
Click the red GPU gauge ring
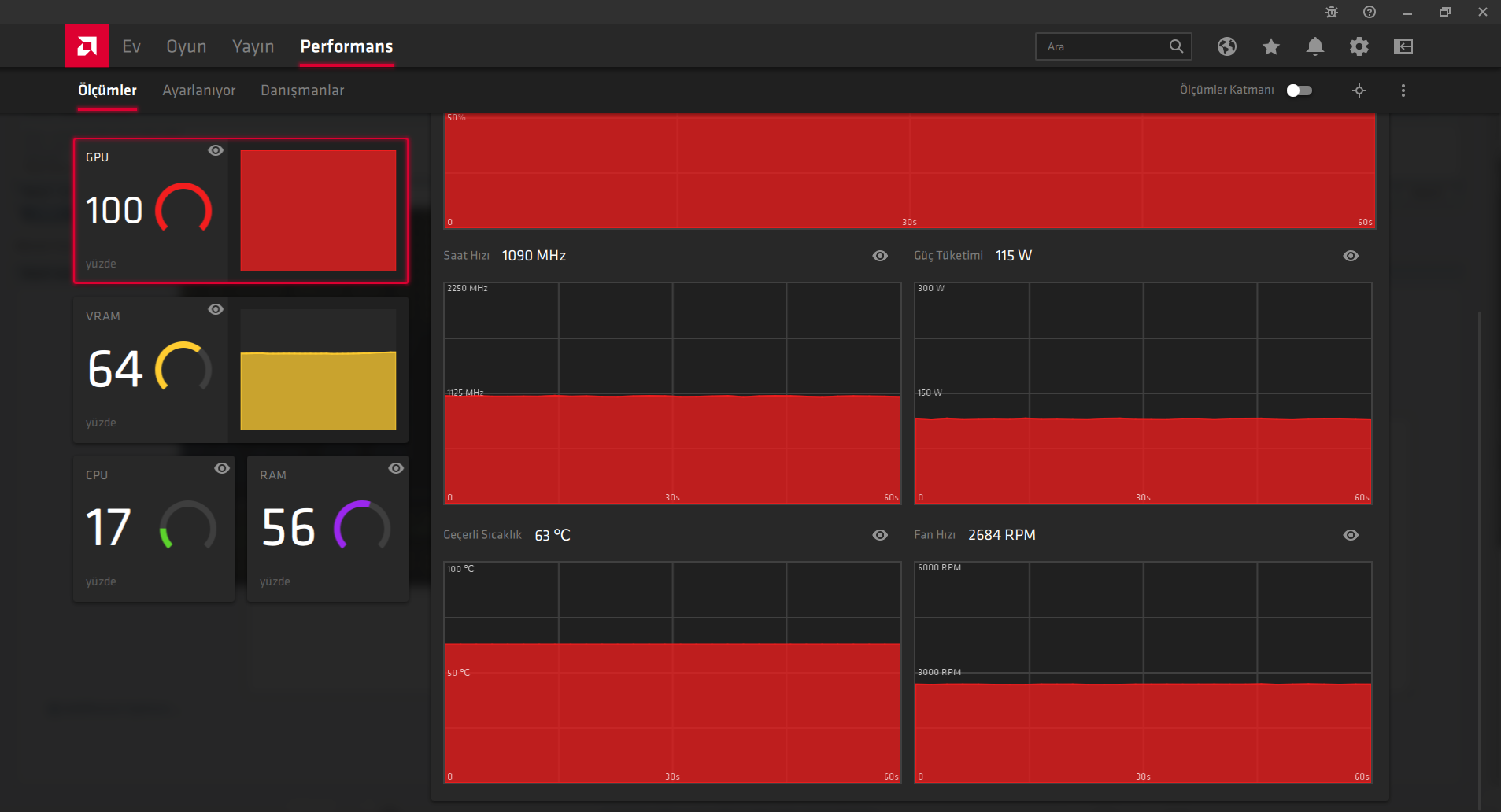pos(183,209)
